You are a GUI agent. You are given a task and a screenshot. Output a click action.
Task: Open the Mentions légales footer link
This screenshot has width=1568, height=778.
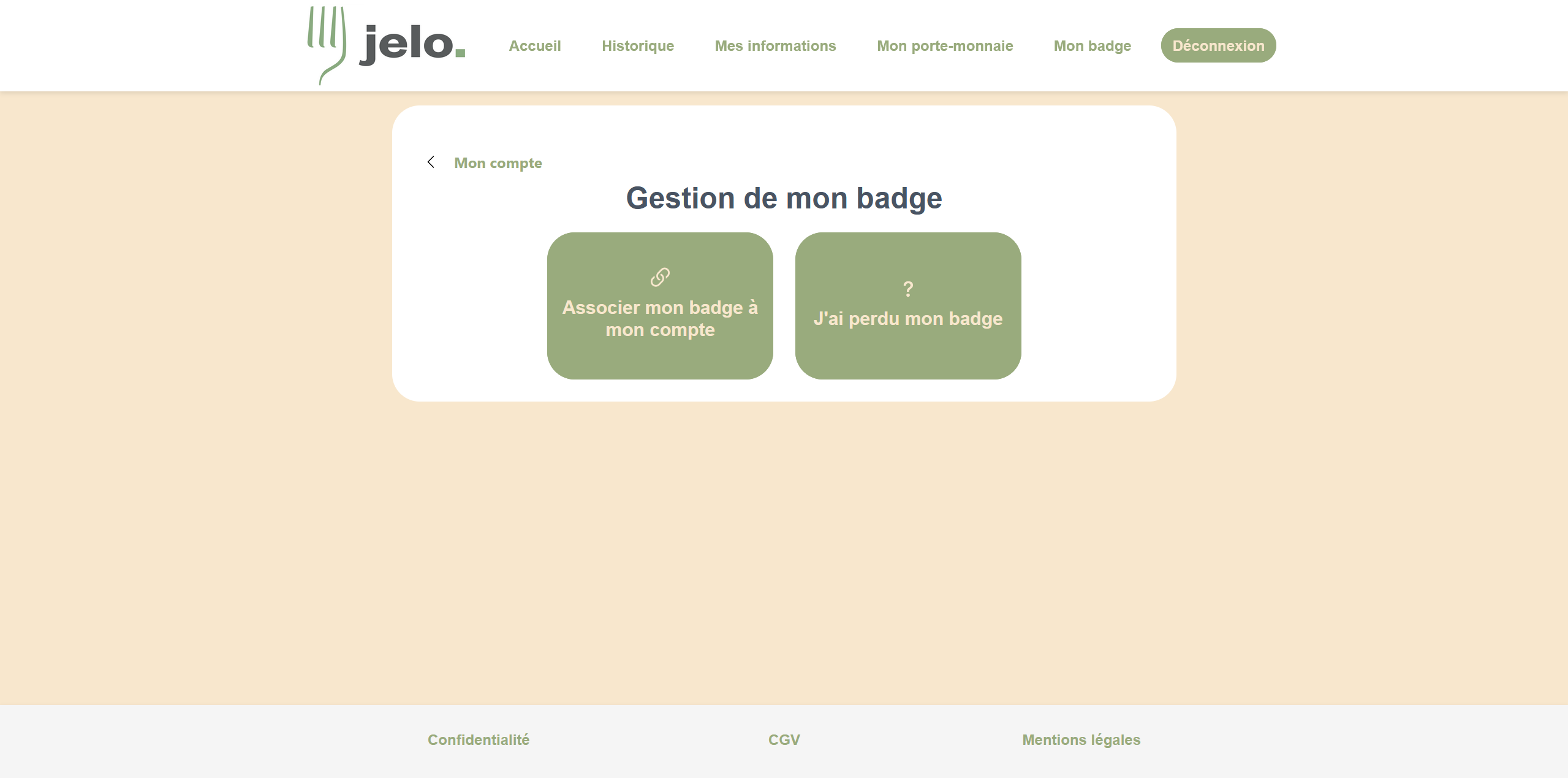pyautogui.click(x=1080, y=739)
